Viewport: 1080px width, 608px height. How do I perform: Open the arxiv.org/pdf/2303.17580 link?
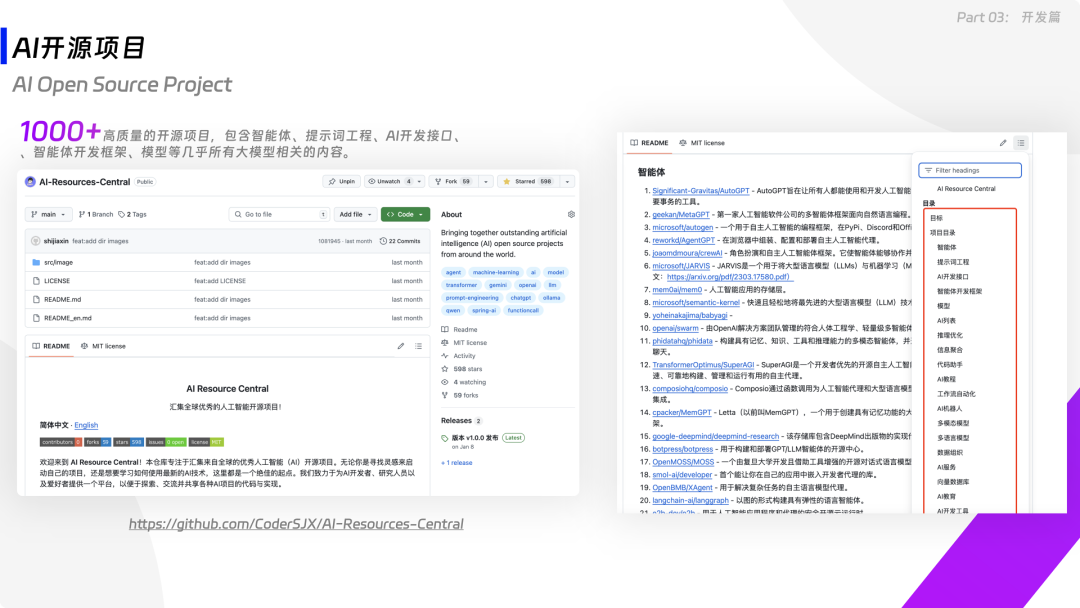(728, 277)
